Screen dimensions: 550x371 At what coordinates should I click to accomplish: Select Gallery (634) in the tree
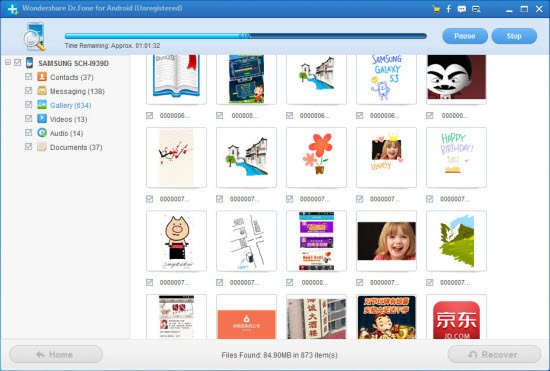71,105
